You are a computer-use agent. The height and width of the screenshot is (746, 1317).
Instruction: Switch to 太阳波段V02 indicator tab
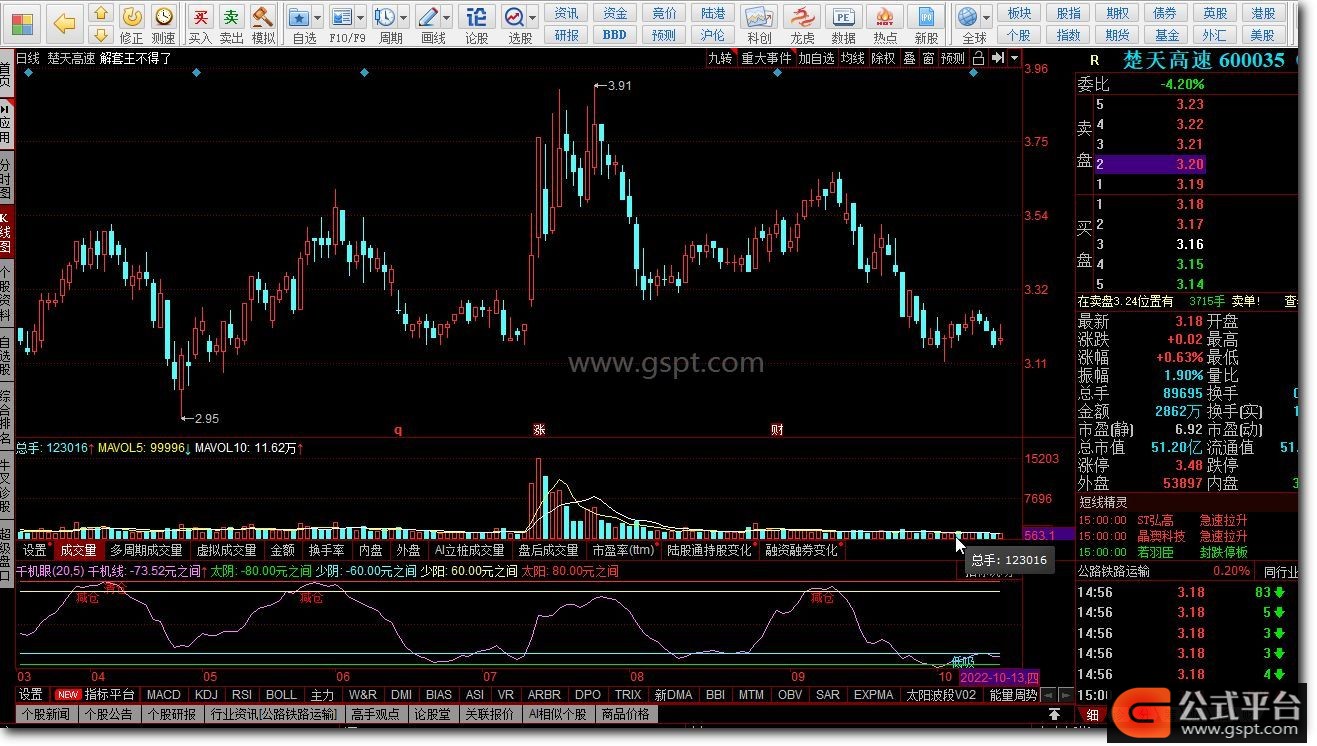(940, 694)
